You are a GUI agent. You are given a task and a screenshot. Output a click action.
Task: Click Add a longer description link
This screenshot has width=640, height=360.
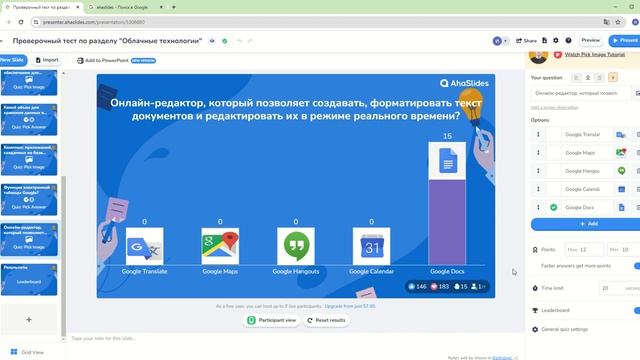[x=554, y=108]
